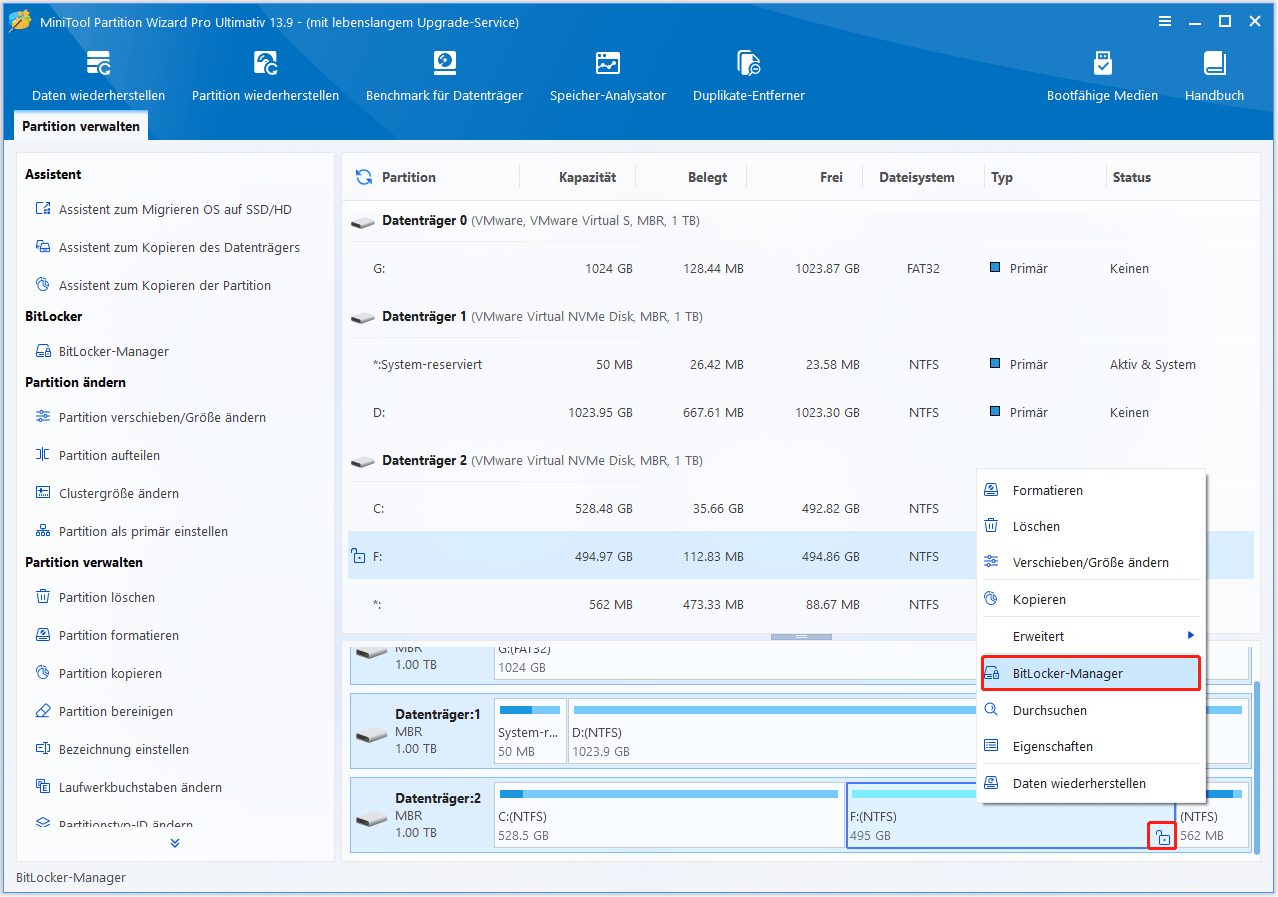Open BitLocker-Manager in the left sidebar
Viewport: 1278px width, 897px height.
102,352
